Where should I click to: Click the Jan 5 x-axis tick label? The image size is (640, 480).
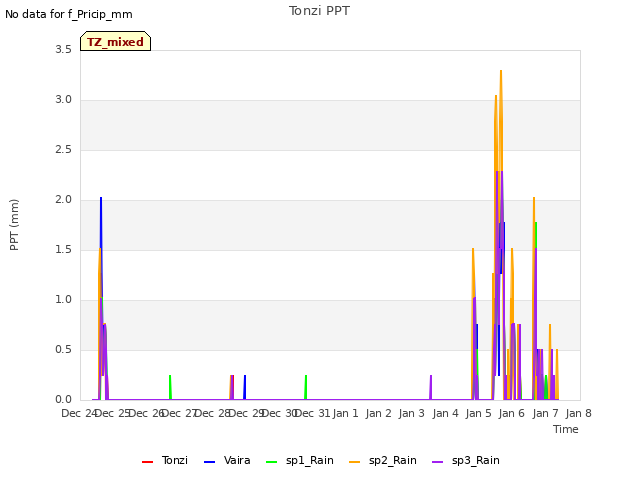(478, 413)
